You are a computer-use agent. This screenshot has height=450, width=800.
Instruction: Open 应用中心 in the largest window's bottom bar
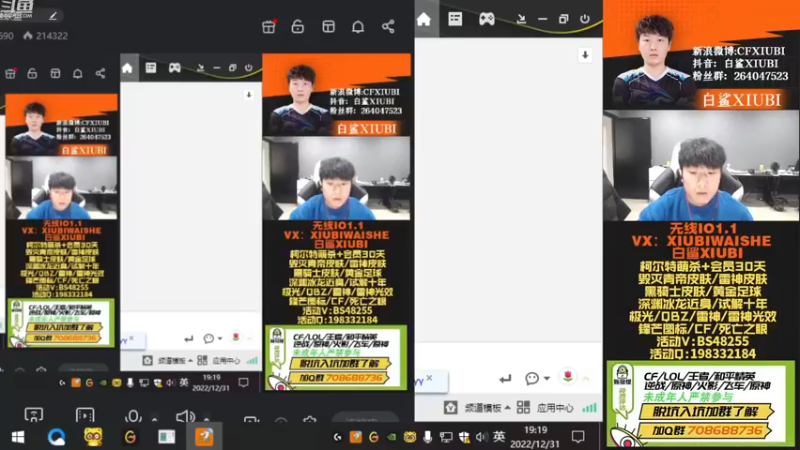tap(555, 408)
